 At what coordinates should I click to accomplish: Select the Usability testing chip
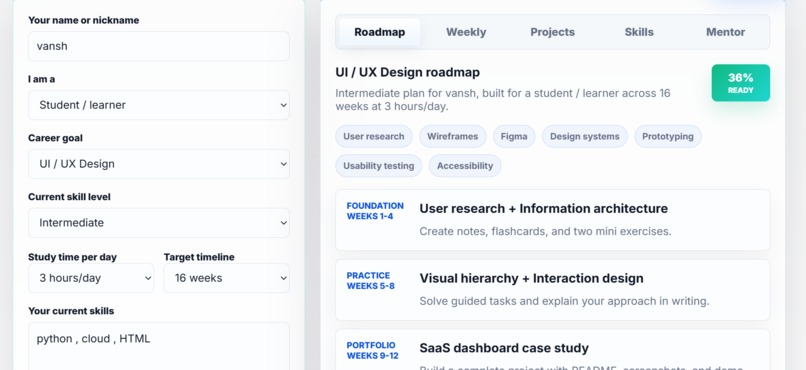tap(379, 165)
